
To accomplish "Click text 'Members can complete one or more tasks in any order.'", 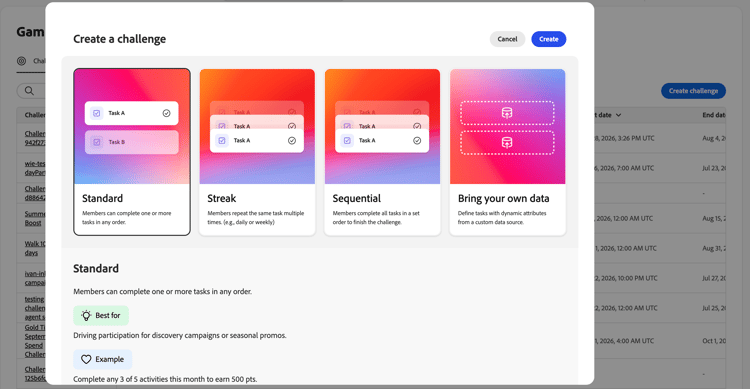I will pos(163,291).
